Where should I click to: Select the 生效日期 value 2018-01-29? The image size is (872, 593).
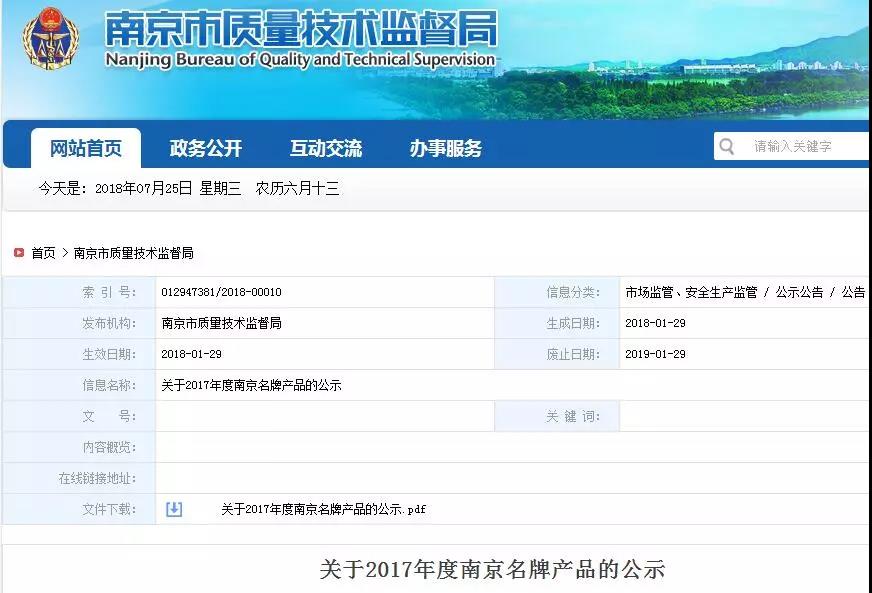191,354
